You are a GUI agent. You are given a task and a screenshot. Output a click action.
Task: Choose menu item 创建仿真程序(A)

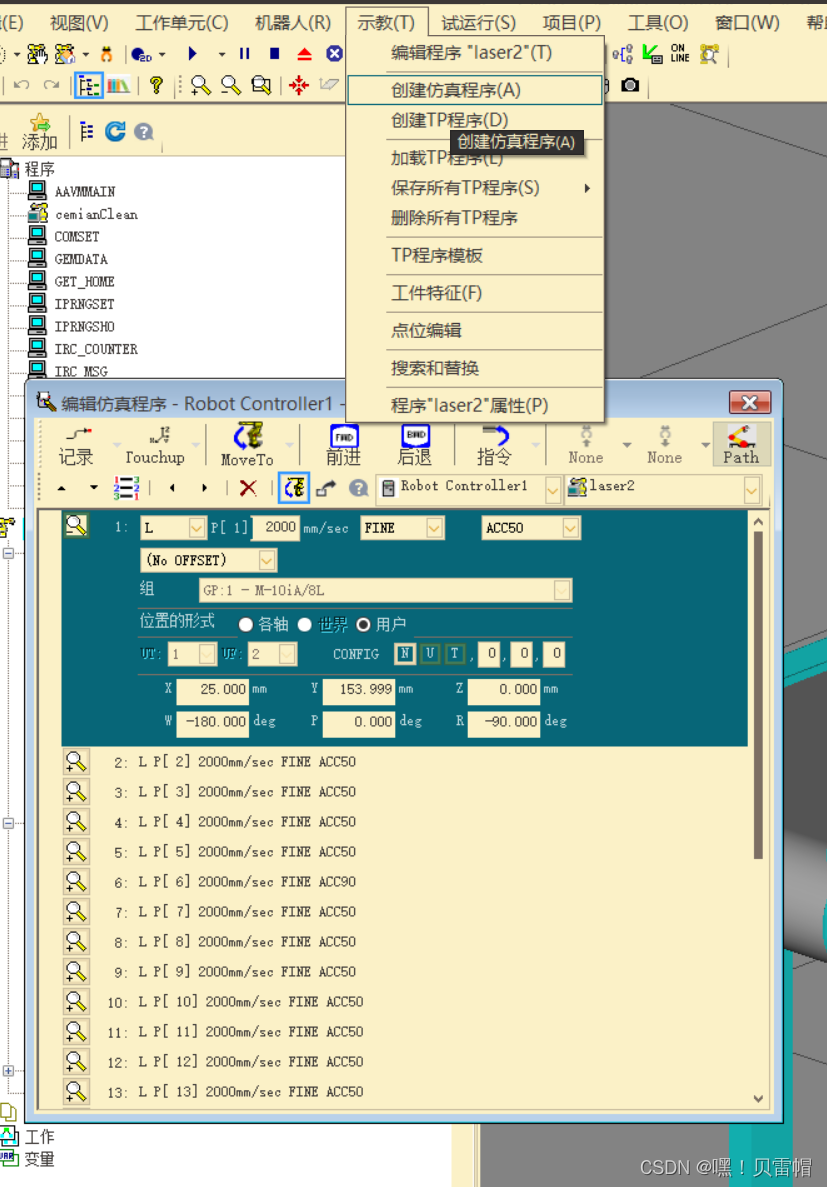475,90
